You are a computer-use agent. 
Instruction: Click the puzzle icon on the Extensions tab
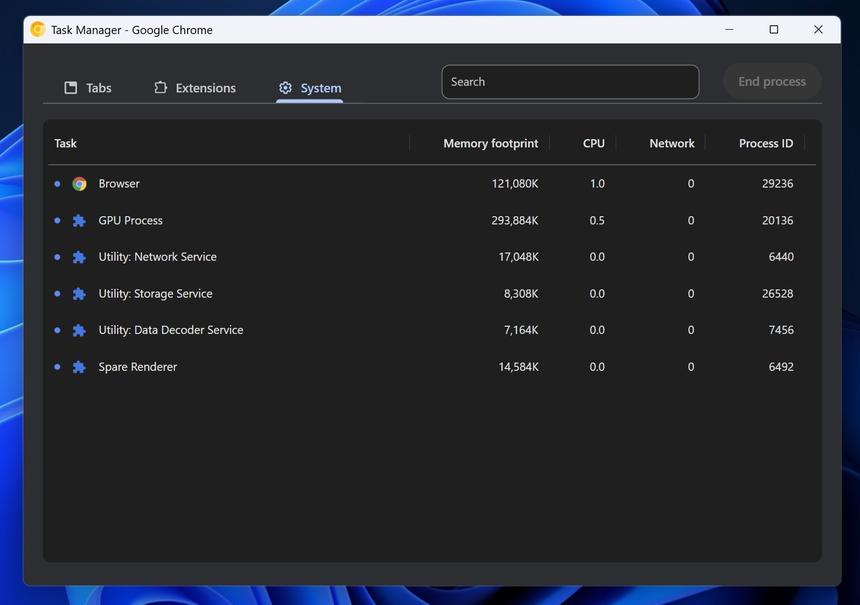pos(160,87)
